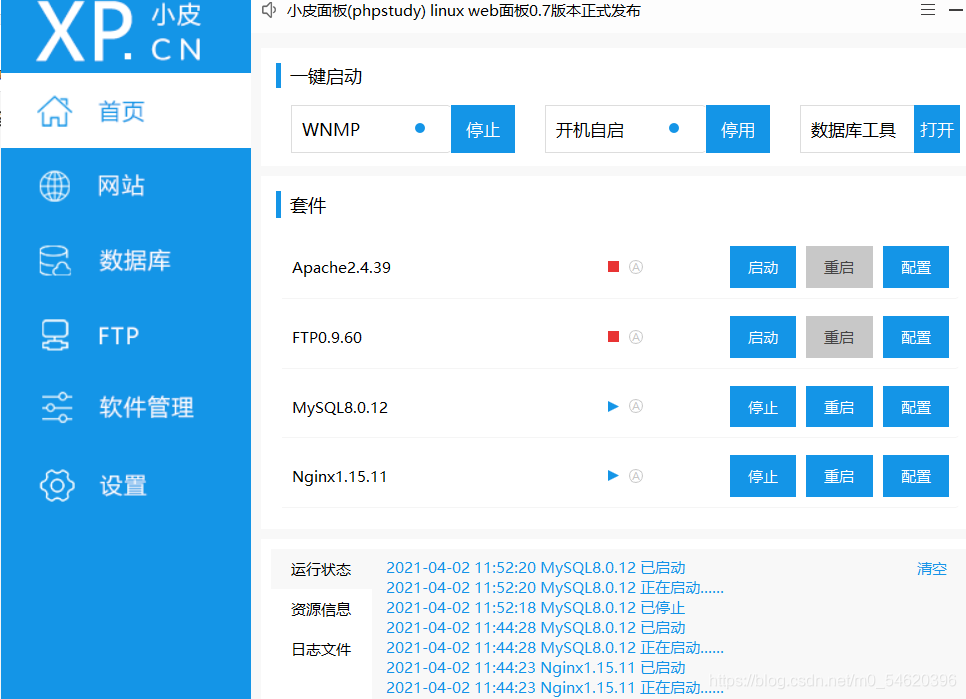This screenshot has width=966, height=699.
Task: Click the WNMP status dot
Action: click(x=420, y=128)
